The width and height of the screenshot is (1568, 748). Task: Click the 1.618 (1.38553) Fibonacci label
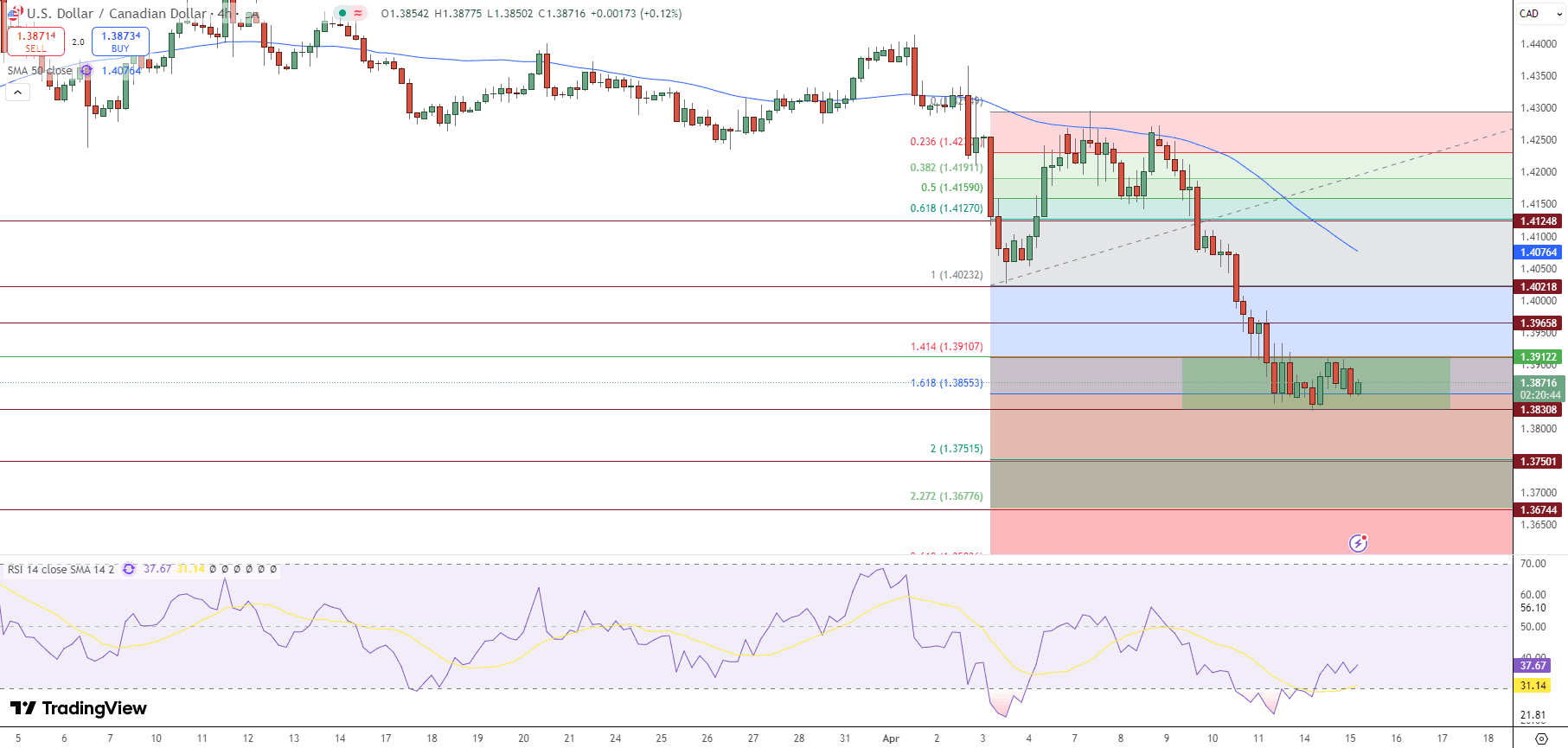[946, 383]
